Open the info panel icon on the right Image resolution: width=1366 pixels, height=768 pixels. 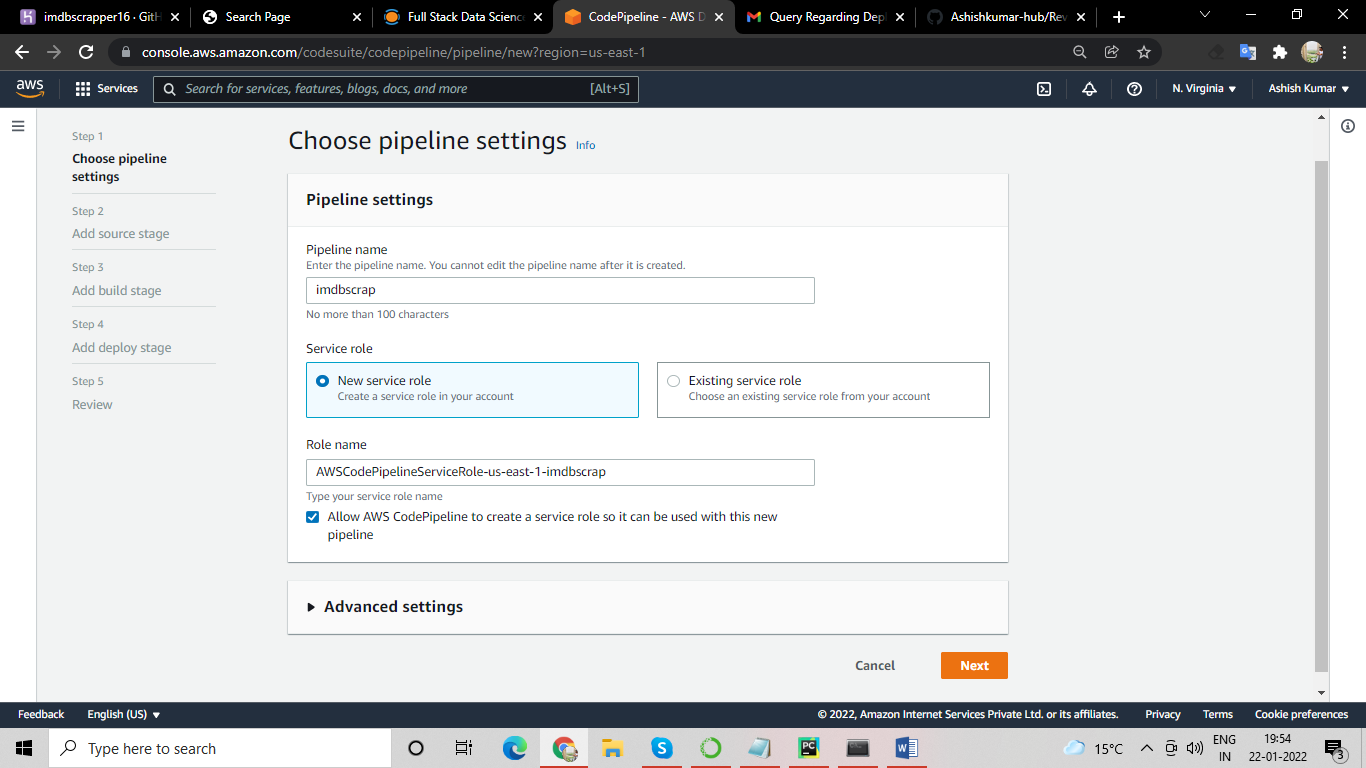pyautogui.click(x=1348, y=126)
